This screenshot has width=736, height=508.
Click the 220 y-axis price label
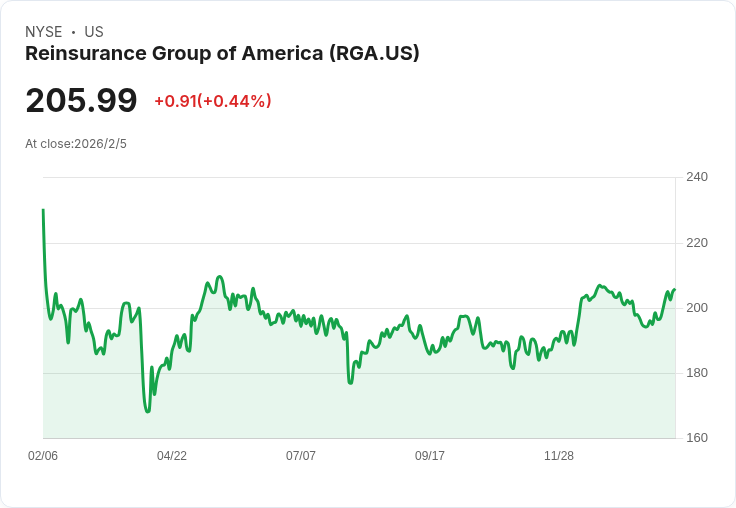(x=697, y=243)
